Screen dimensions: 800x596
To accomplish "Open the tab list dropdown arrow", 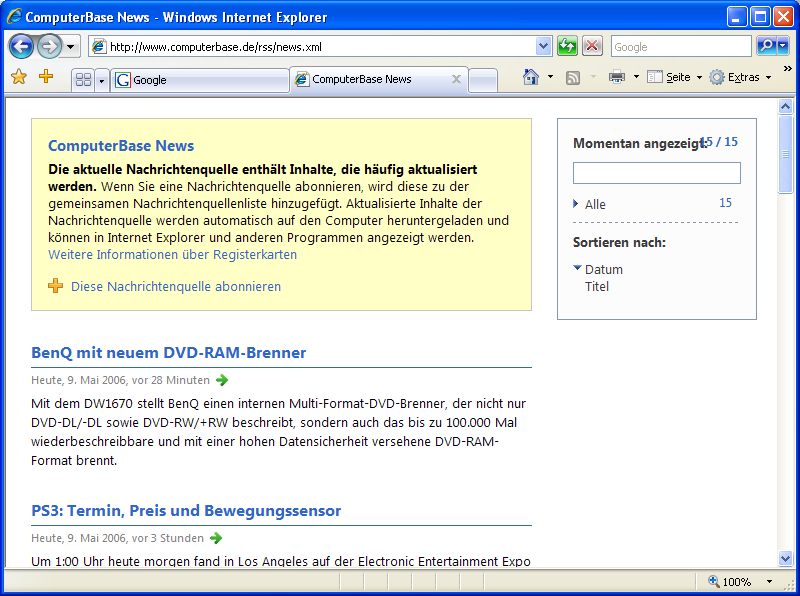I will tap(102, 81).
